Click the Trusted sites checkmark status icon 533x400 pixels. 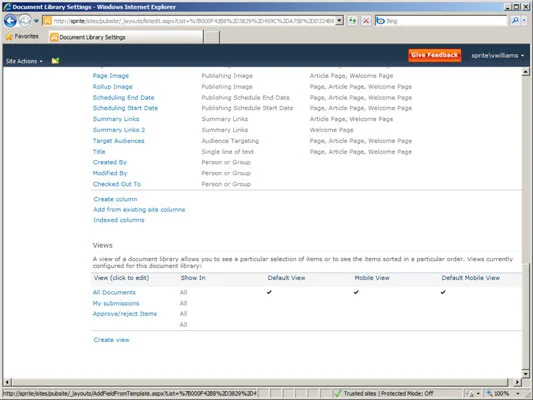coord(337,393)
